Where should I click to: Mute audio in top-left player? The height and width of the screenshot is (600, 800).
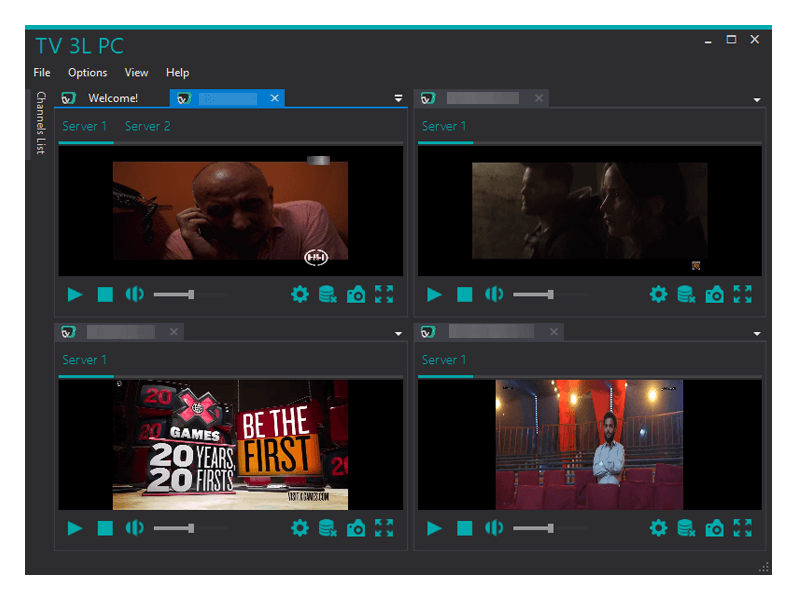[134, 294]
